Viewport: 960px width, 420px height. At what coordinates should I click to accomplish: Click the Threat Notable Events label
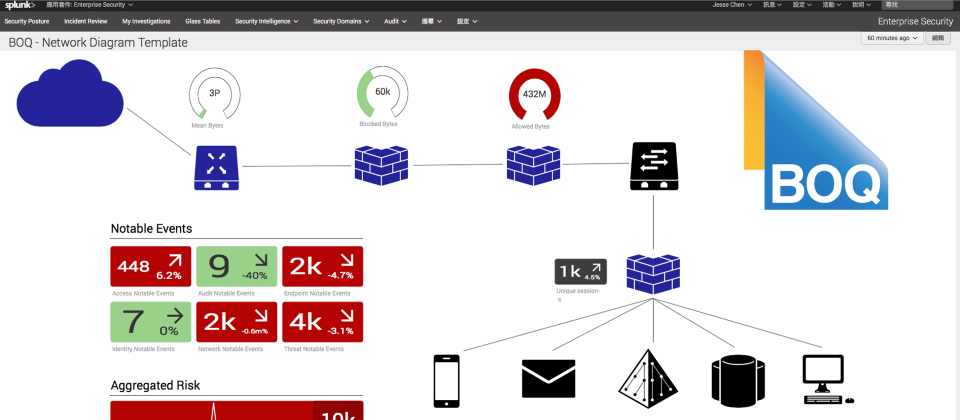[x=314, y=349]
